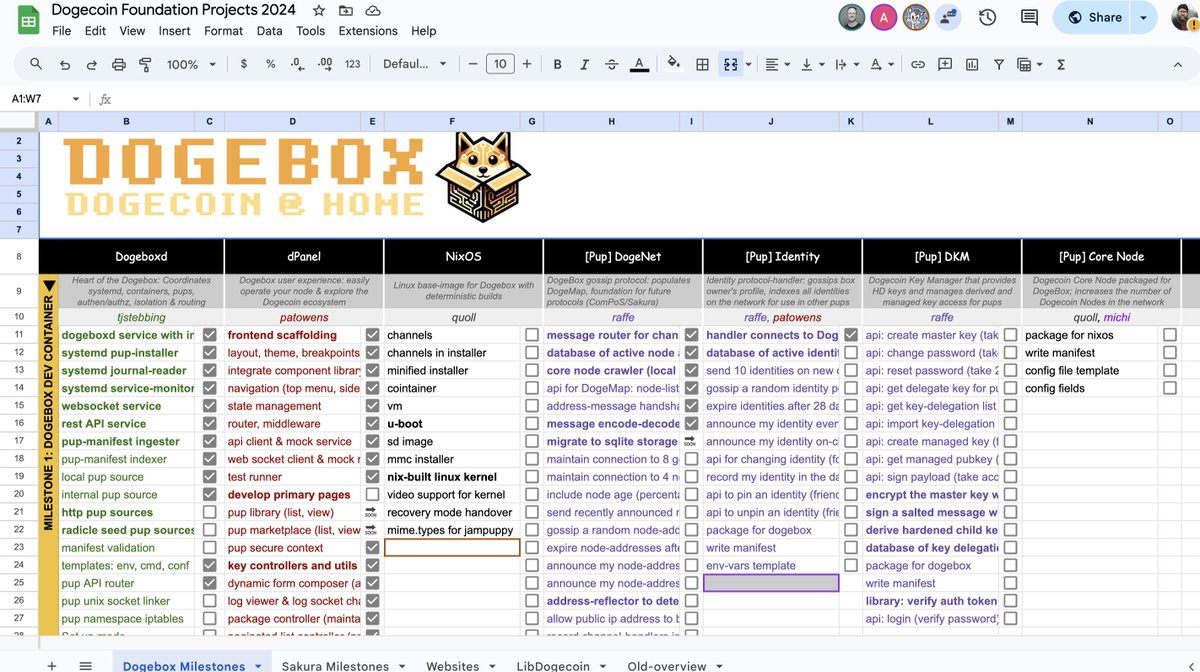
Task: Create a filter
Action: [x=998, y=64]
